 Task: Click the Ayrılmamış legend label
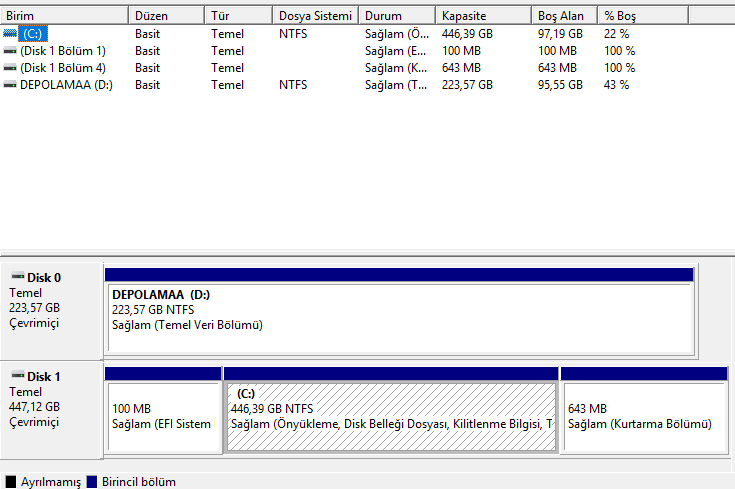pos(51,482)
